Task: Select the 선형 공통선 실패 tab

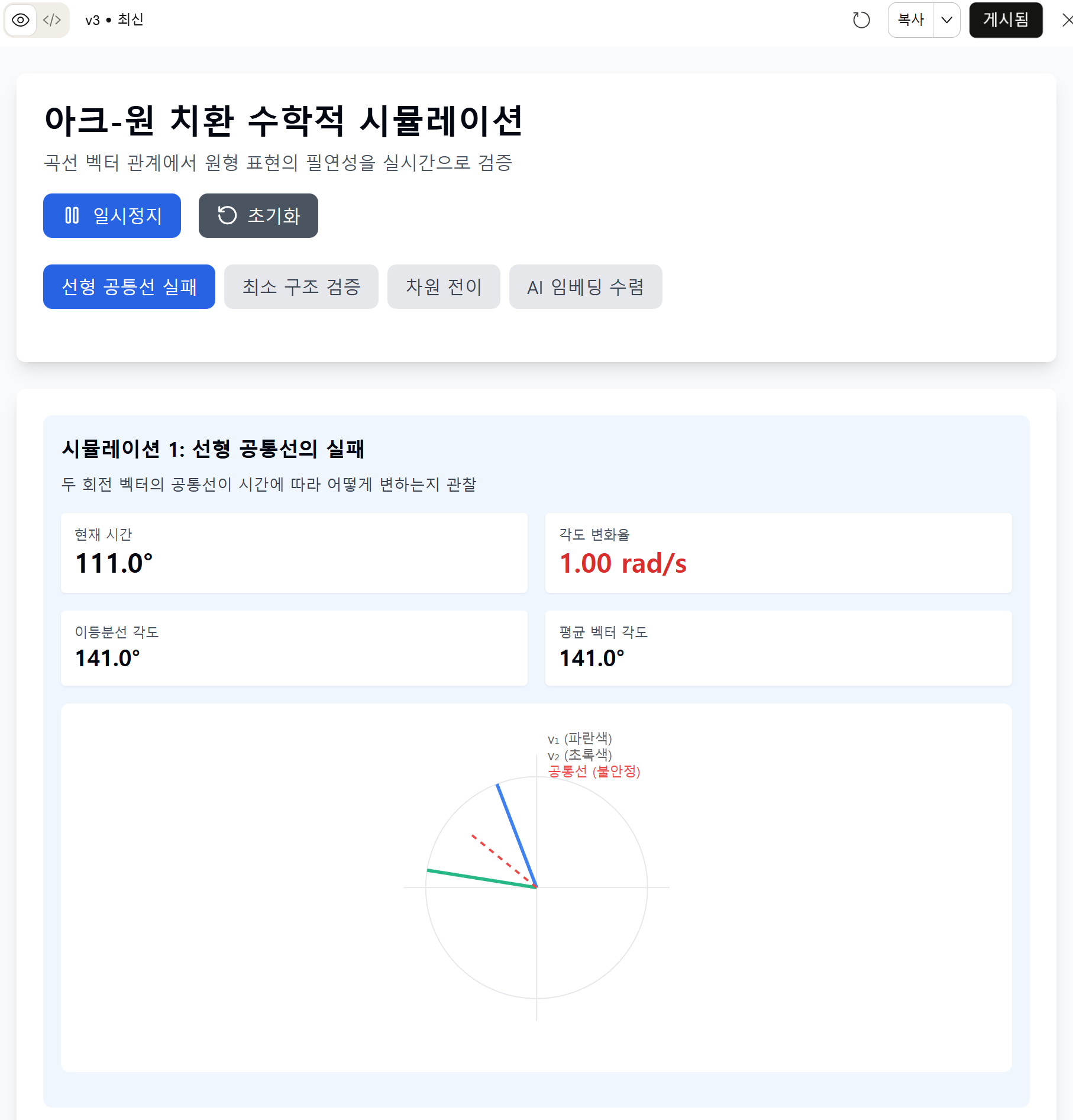Action: tap(129, 287)
